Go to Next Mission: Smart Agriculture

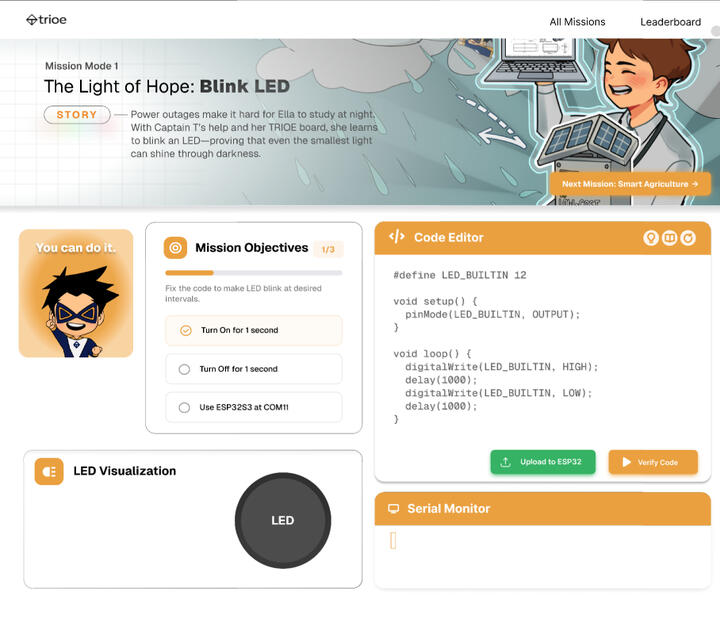(x=630, y=184)
